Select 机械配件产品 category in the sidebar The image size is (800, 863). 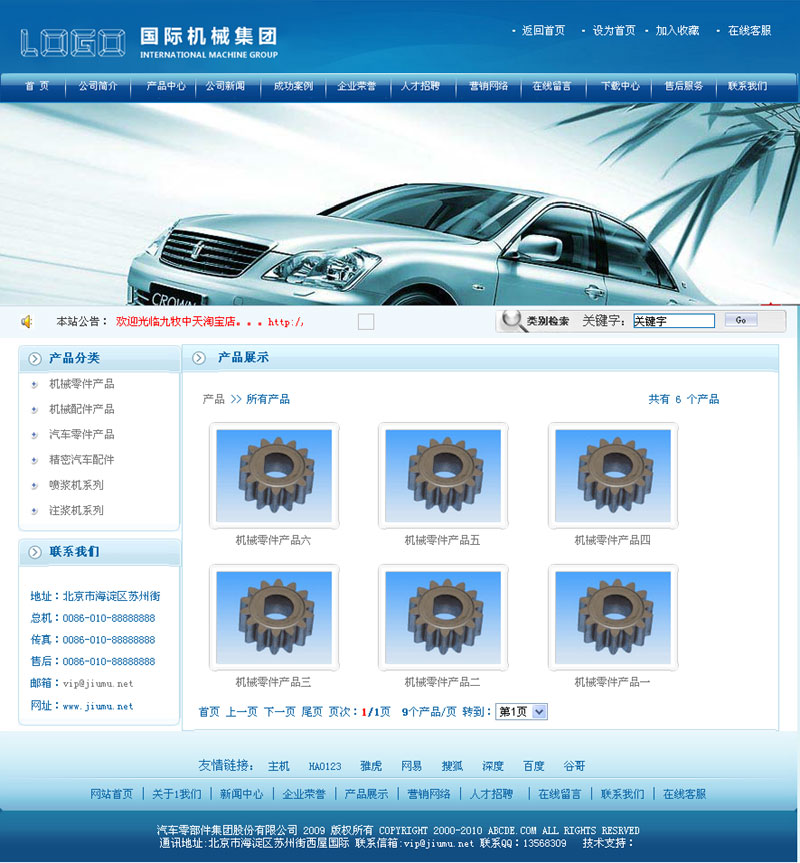tap(81, 409)
